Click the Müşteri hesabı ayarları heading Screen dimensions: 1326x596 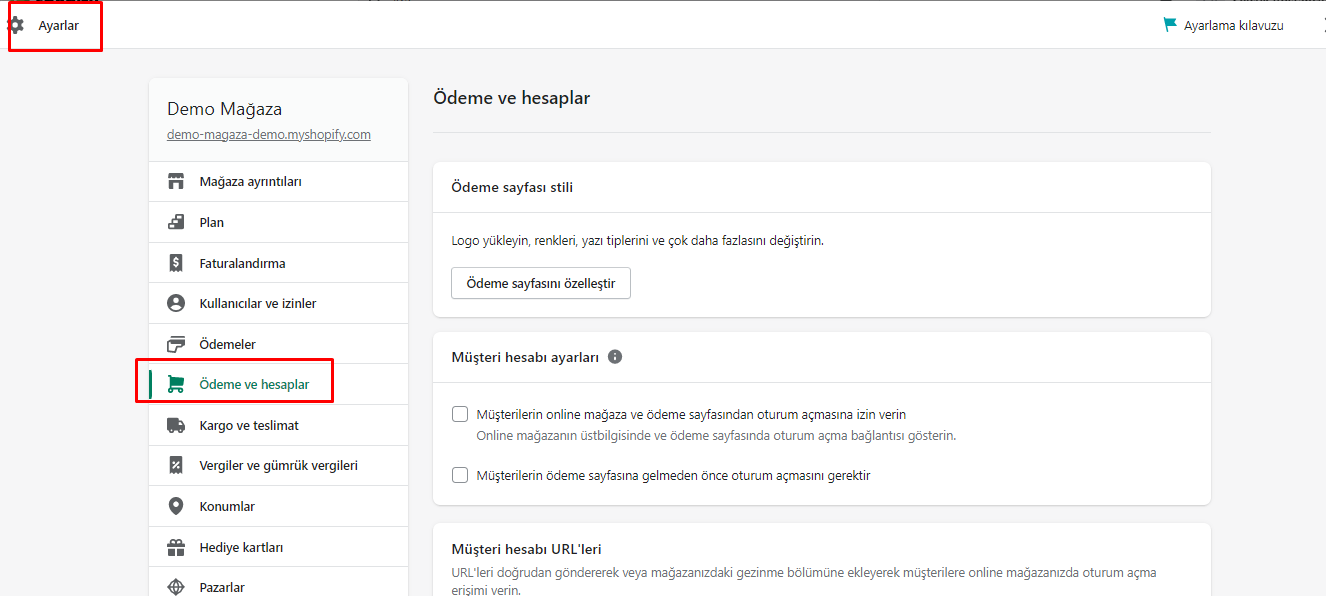525,357
